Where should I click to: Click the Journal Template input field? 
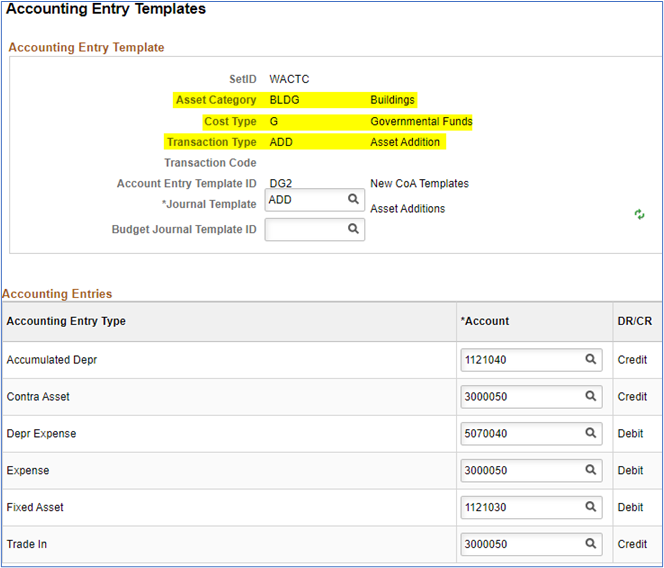point(304,200)
